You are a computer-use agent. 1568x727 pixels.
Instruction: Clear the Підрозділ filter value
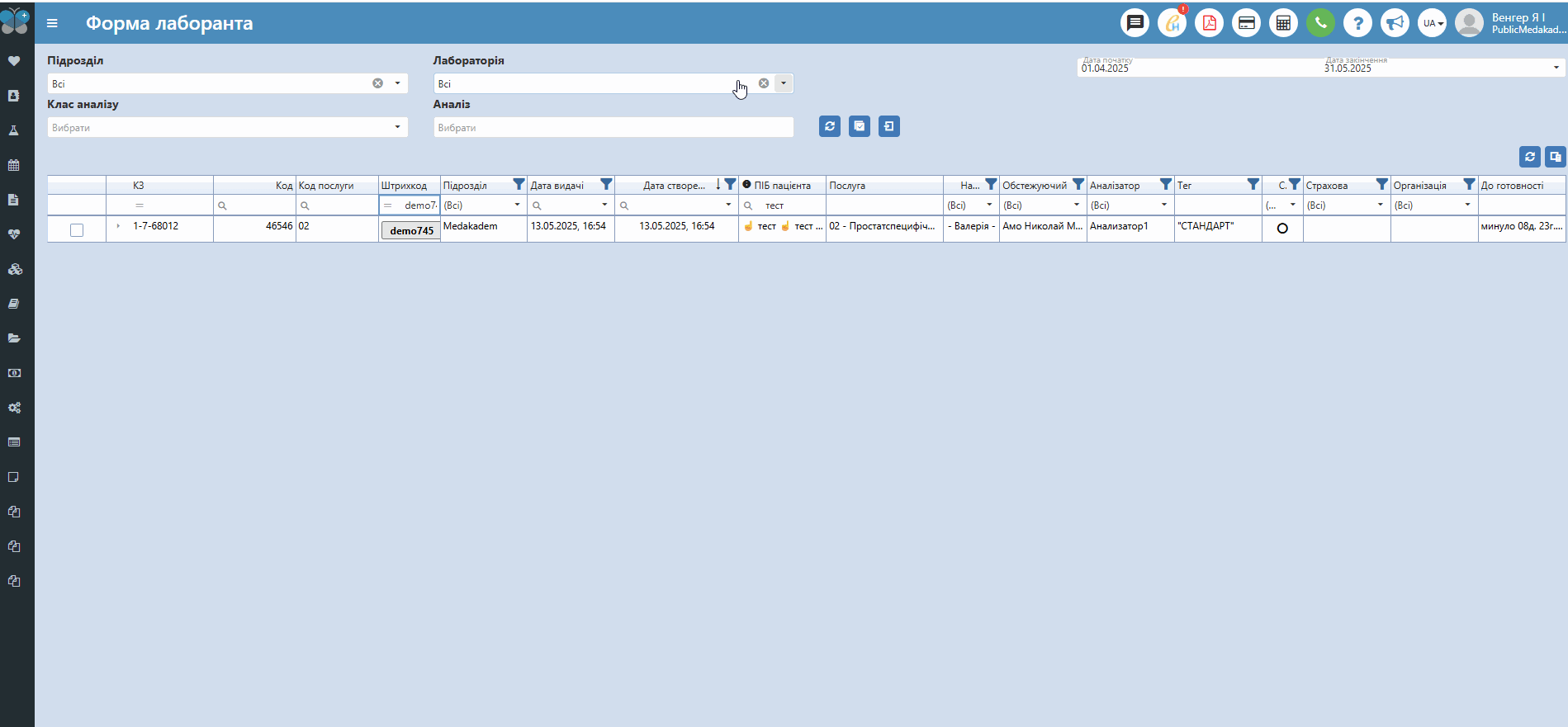tap(377, 83)
